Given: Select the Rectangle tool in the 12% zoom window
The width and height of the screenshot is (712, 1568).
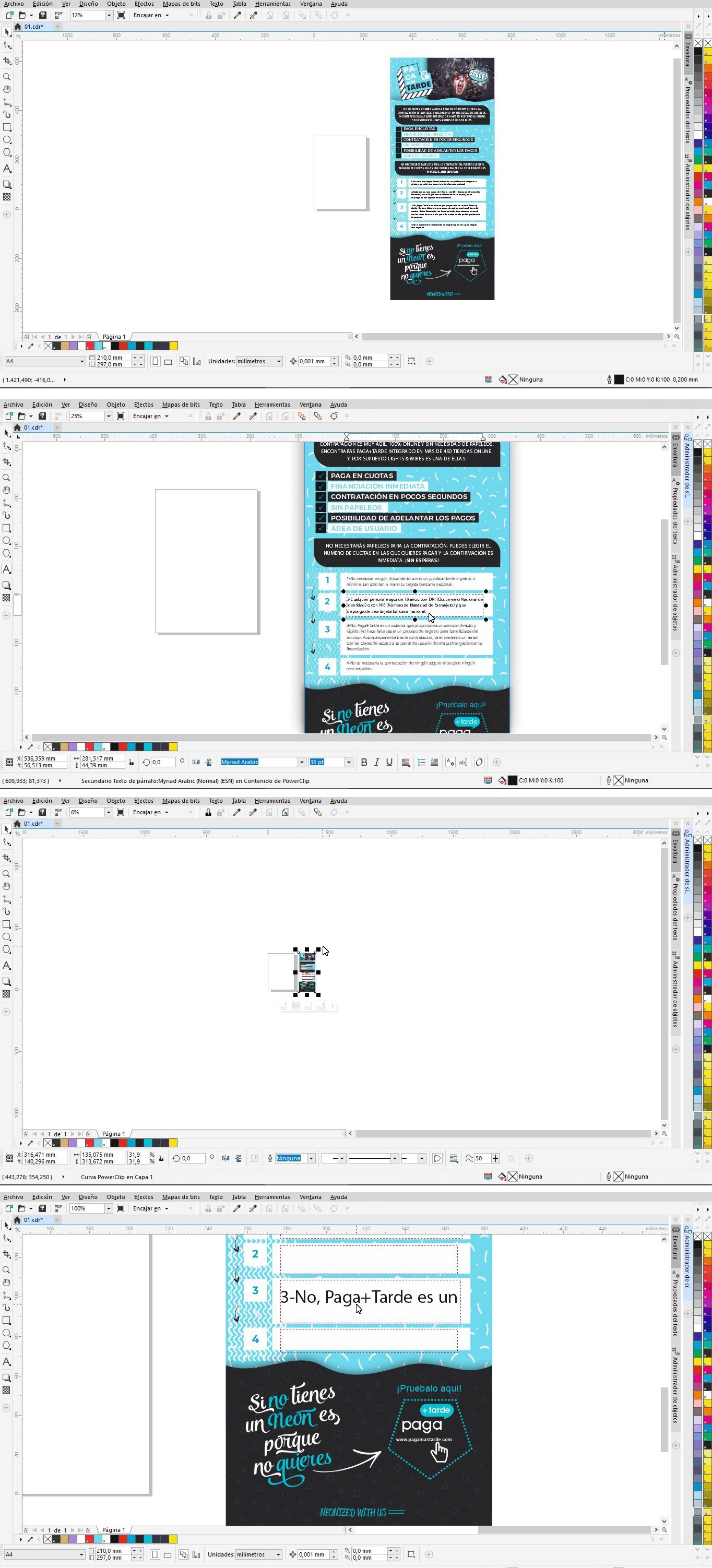Looking at the screenshot, I should pyautogui.click(x=7, y=127).
